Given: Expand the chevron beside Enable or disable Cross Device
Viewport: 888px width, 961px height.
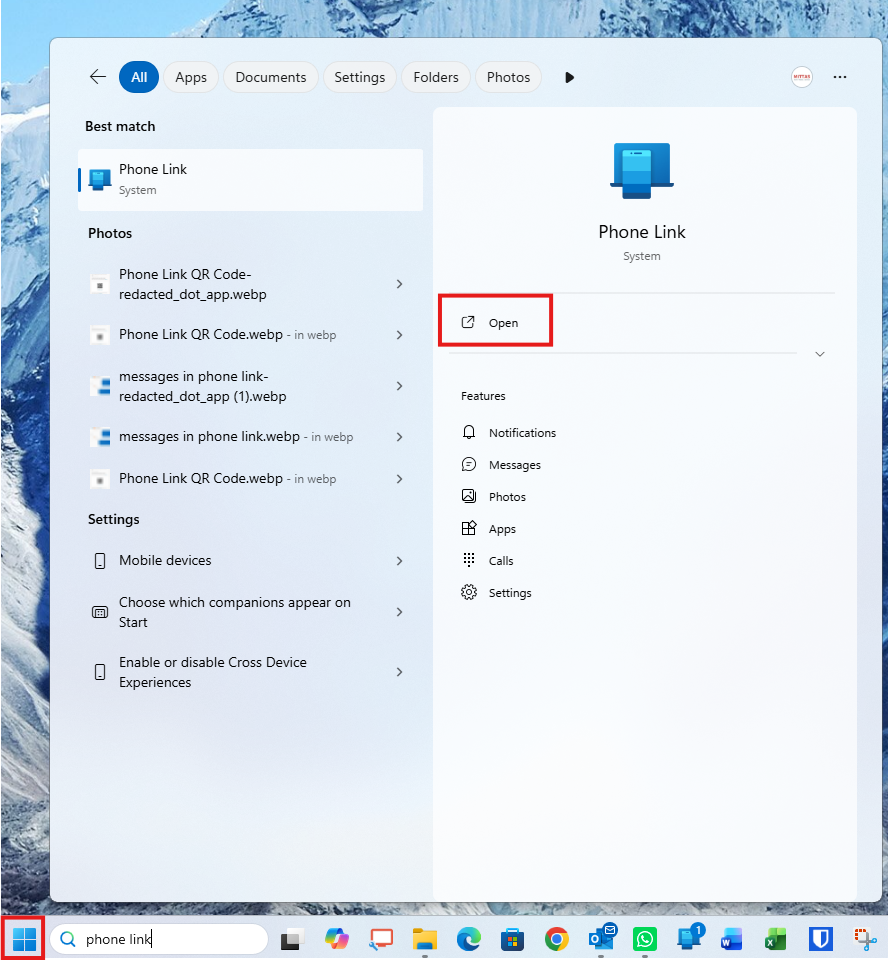Looking at the screenshot, I should coord(400,672).
